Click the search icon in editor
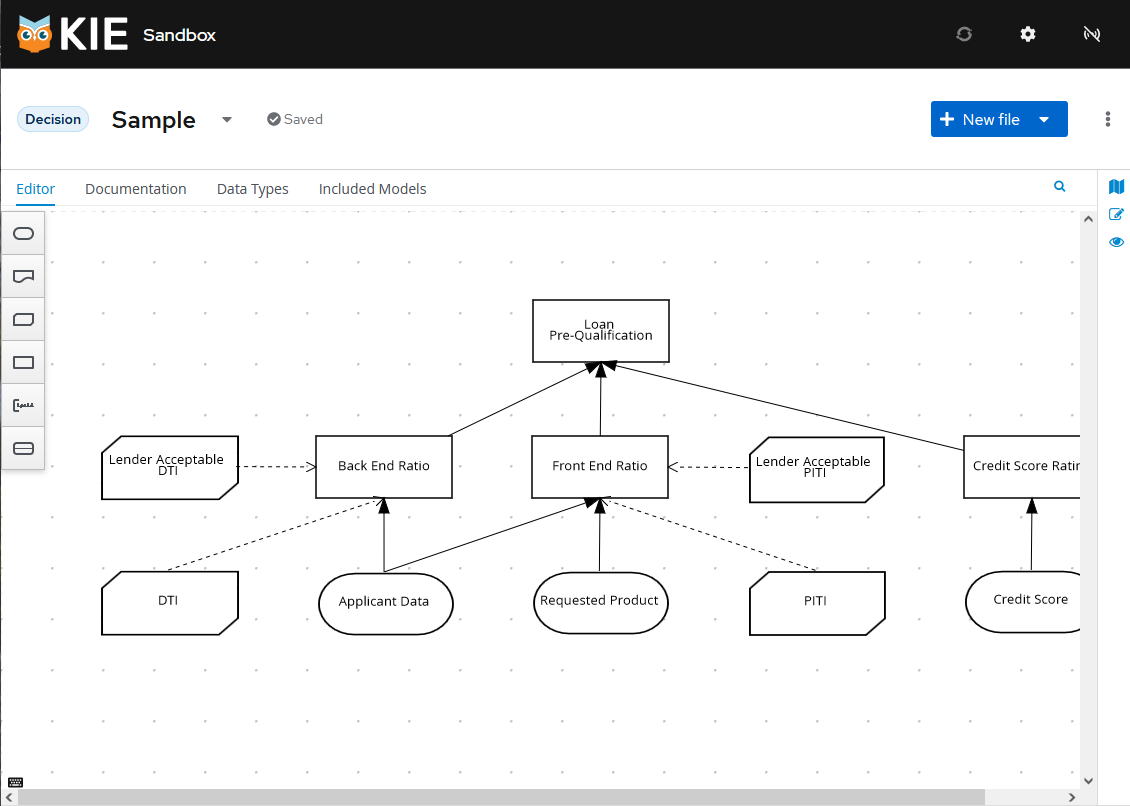 click(x=1060, y=187)
